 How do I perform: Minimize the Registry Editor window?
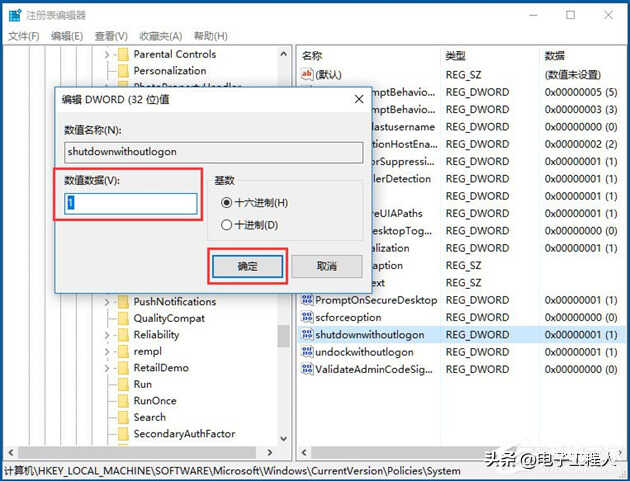(x=534, y=15)
